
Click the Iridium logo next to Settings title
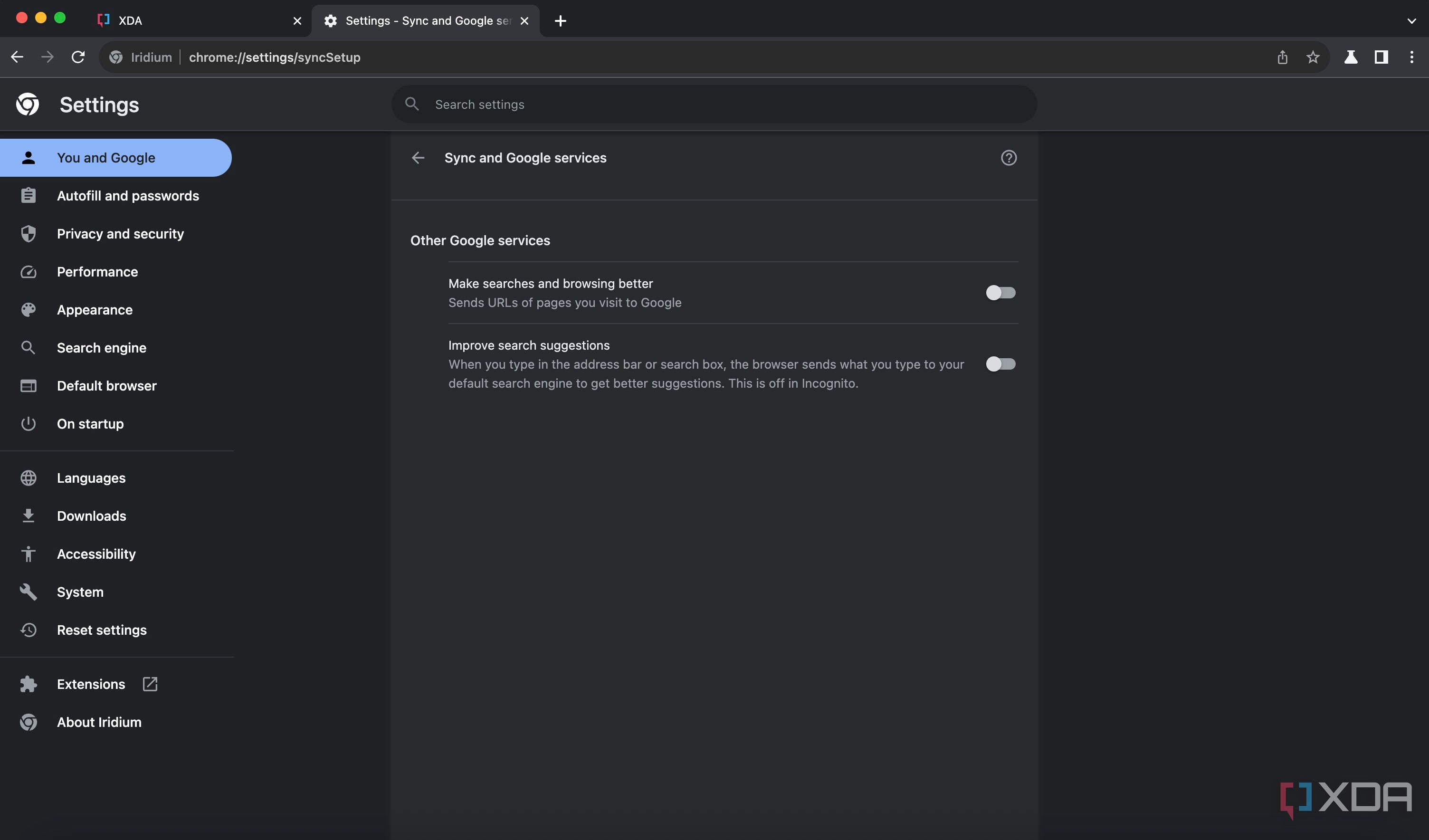point(28,105)
